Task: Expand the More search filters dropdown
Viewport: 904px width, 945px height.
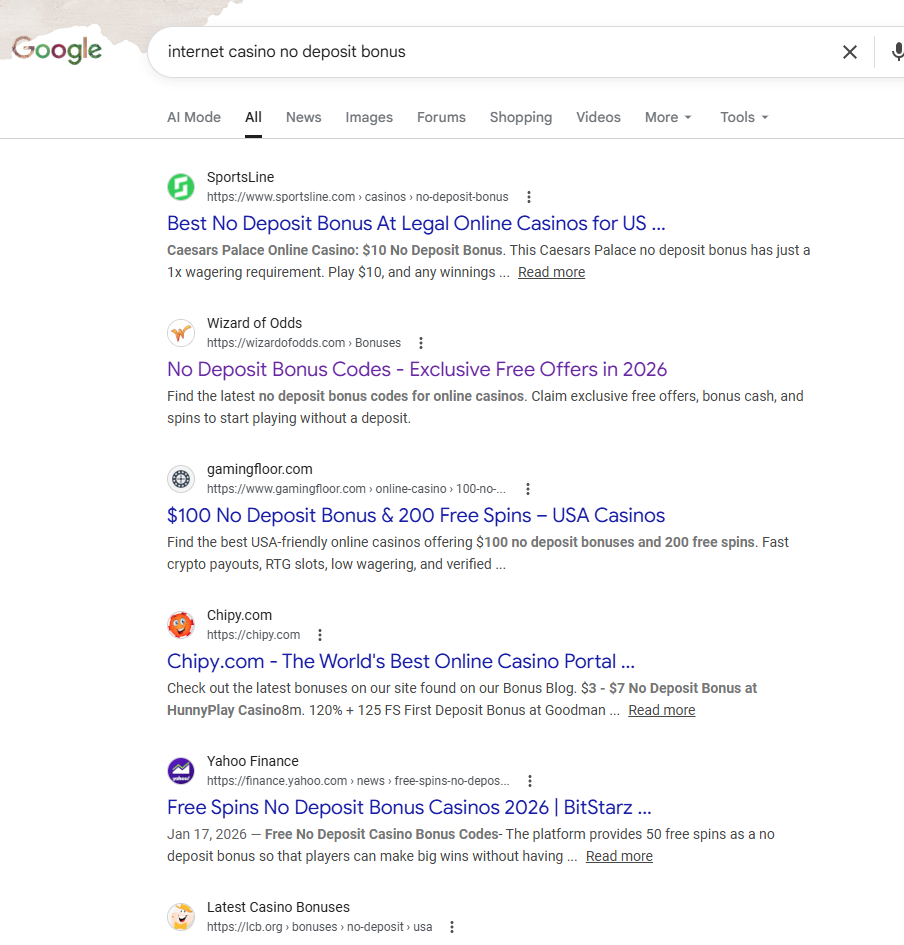Action: (668, 117)
